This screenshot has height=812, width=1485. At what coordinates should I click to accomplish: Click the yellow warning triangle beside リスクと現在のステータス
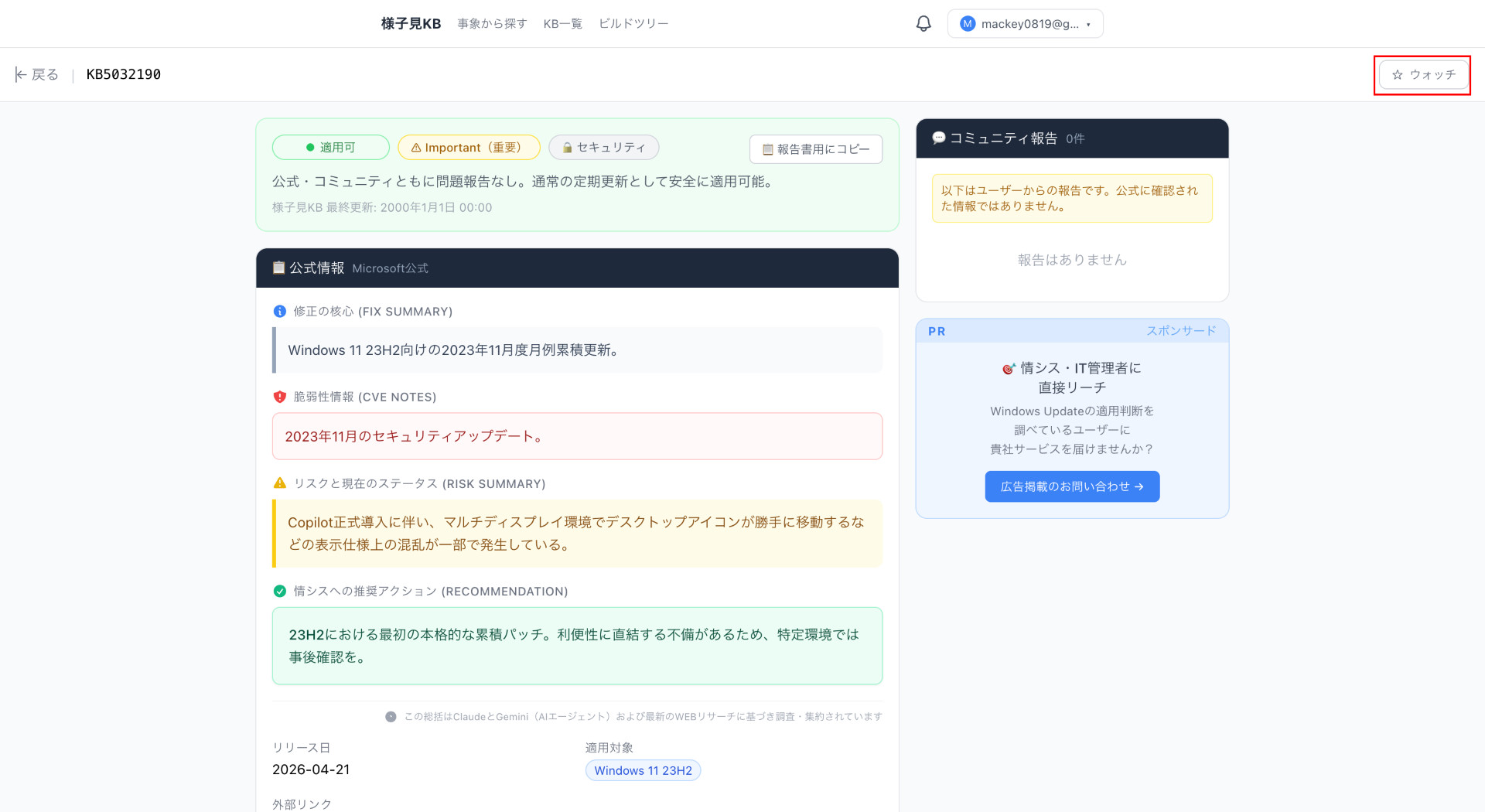tap(280, 483)
